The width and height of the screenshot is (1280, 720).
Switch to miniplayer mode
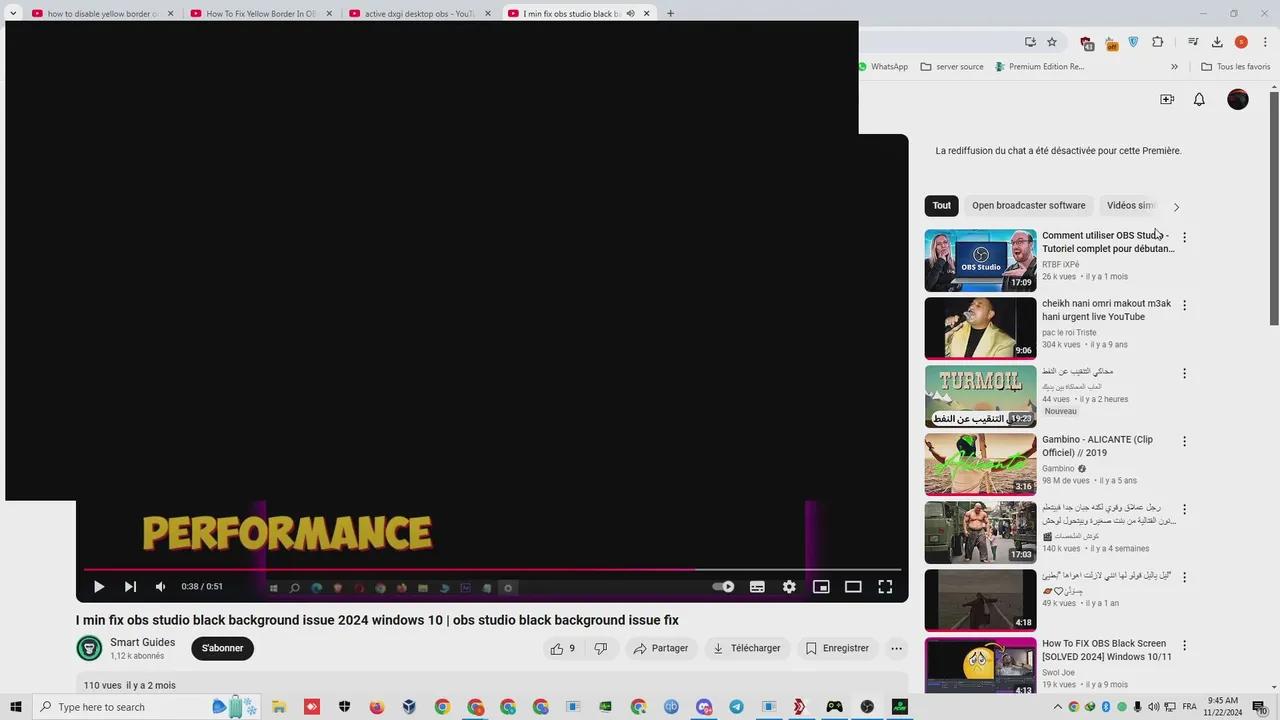coord(821,587)
